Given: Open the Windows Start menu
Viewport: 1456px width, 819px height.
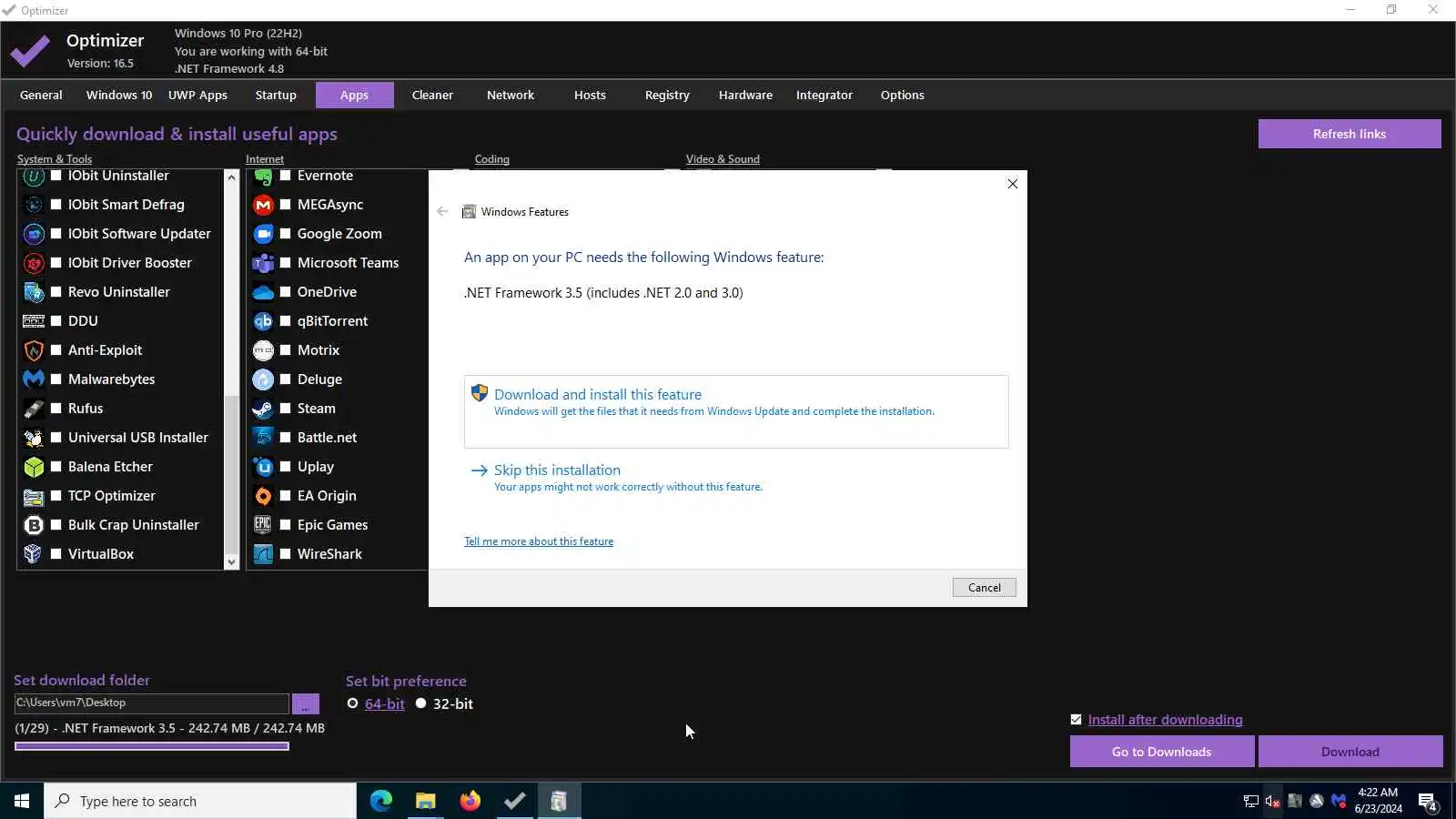Looking at the screenshot, I should pyautogui.click(x=22, y=801).
